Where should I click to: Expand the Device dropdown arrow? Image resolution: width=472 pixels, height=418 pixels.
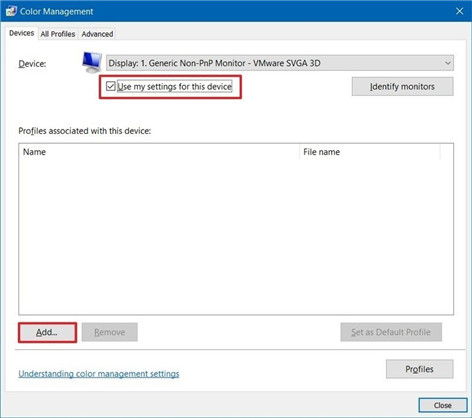tap(448, 63)
